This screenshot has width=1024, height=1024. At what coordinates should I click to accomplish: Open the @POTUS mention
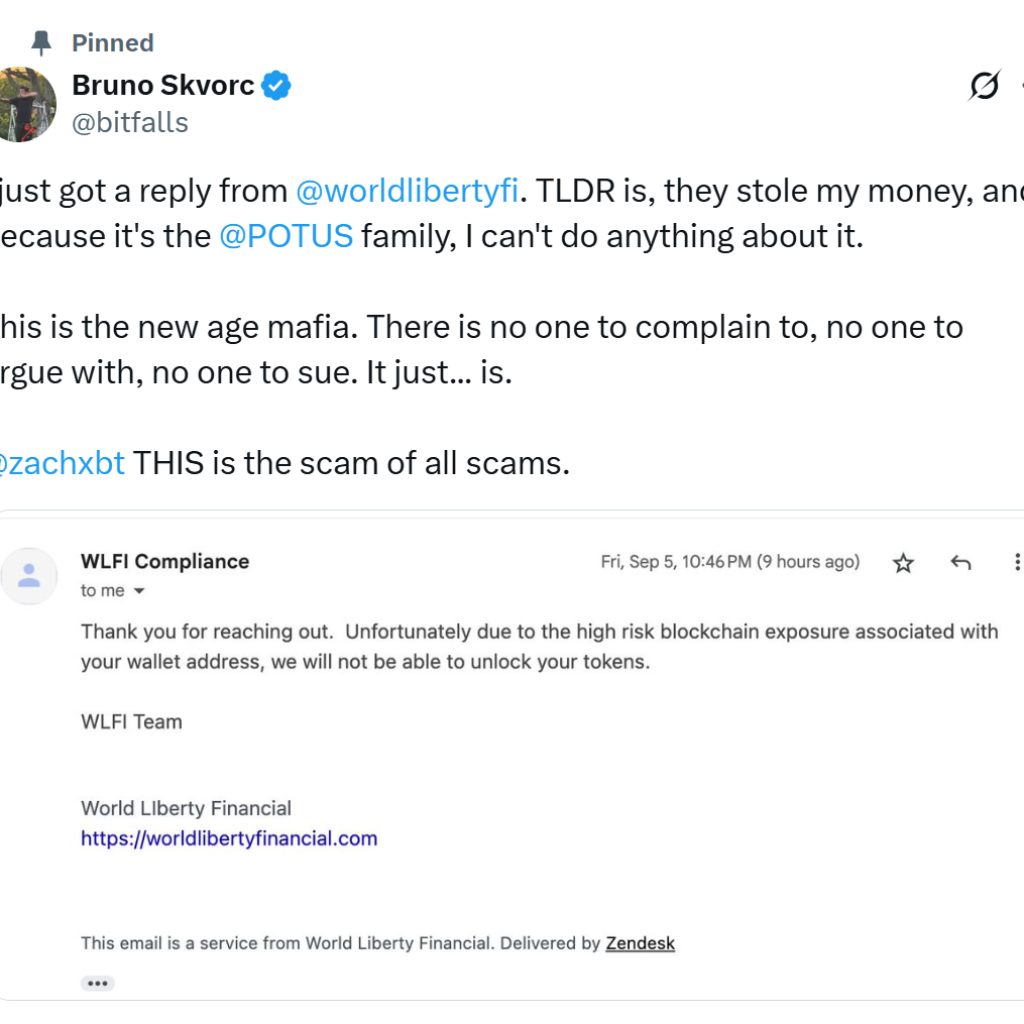click(286, 237)
